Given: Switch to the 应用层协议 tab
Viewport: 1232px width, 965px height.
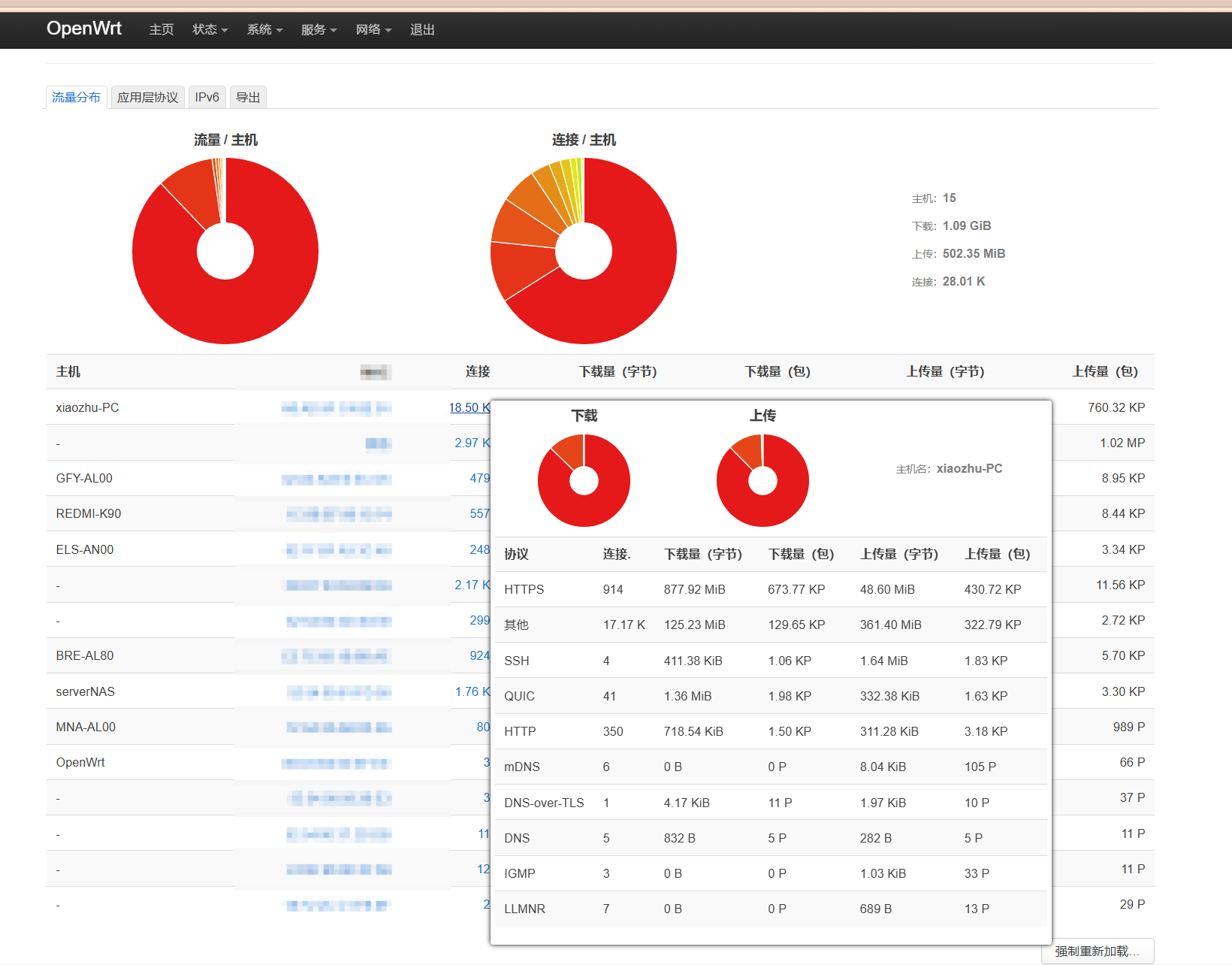Looking at the screenshot, I should click(x=148, y=97).
